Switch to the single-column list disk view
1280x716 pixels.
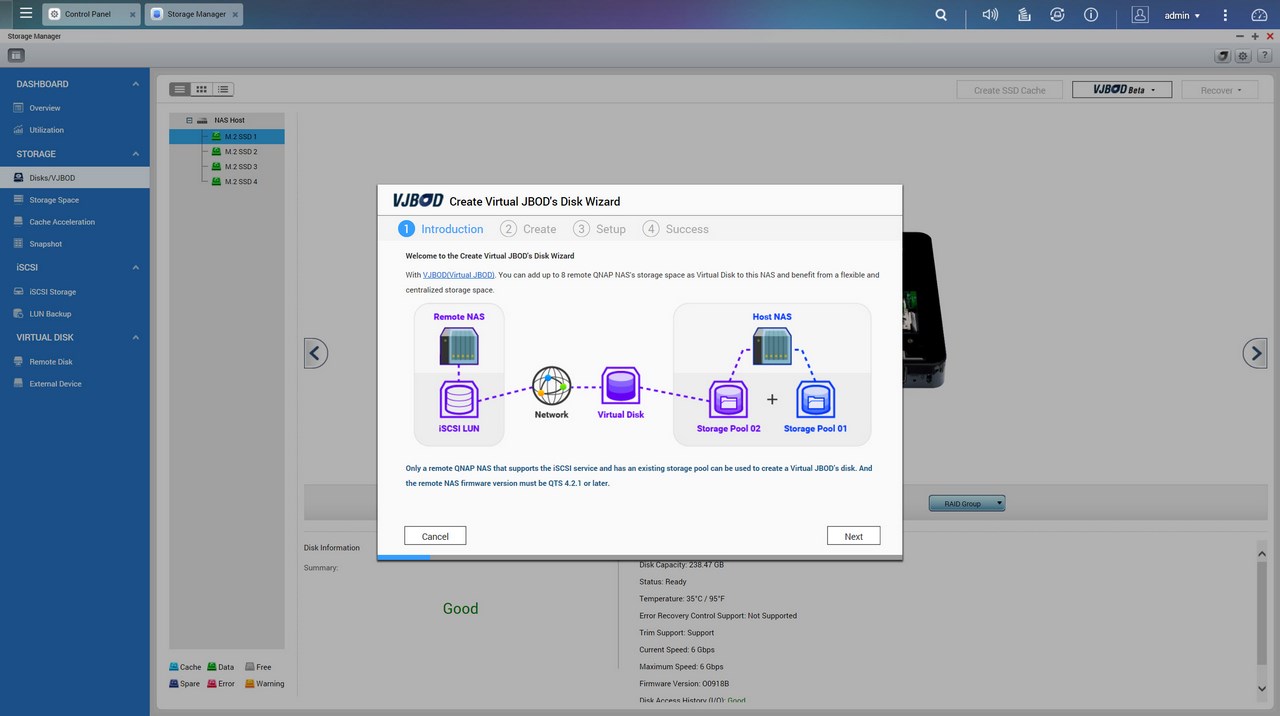180,89
